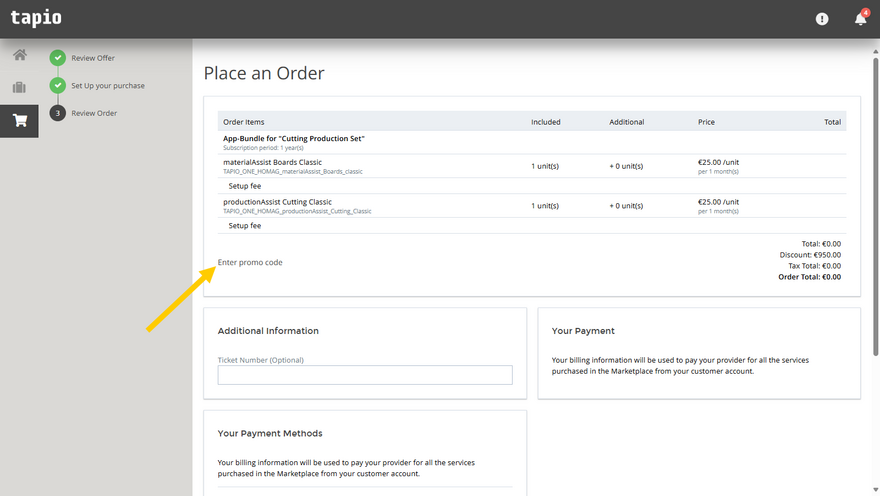The width and height of the screenshot is (880, 496).
Task: Click the Enter promo code link
Action: click(x=250, y=262)
